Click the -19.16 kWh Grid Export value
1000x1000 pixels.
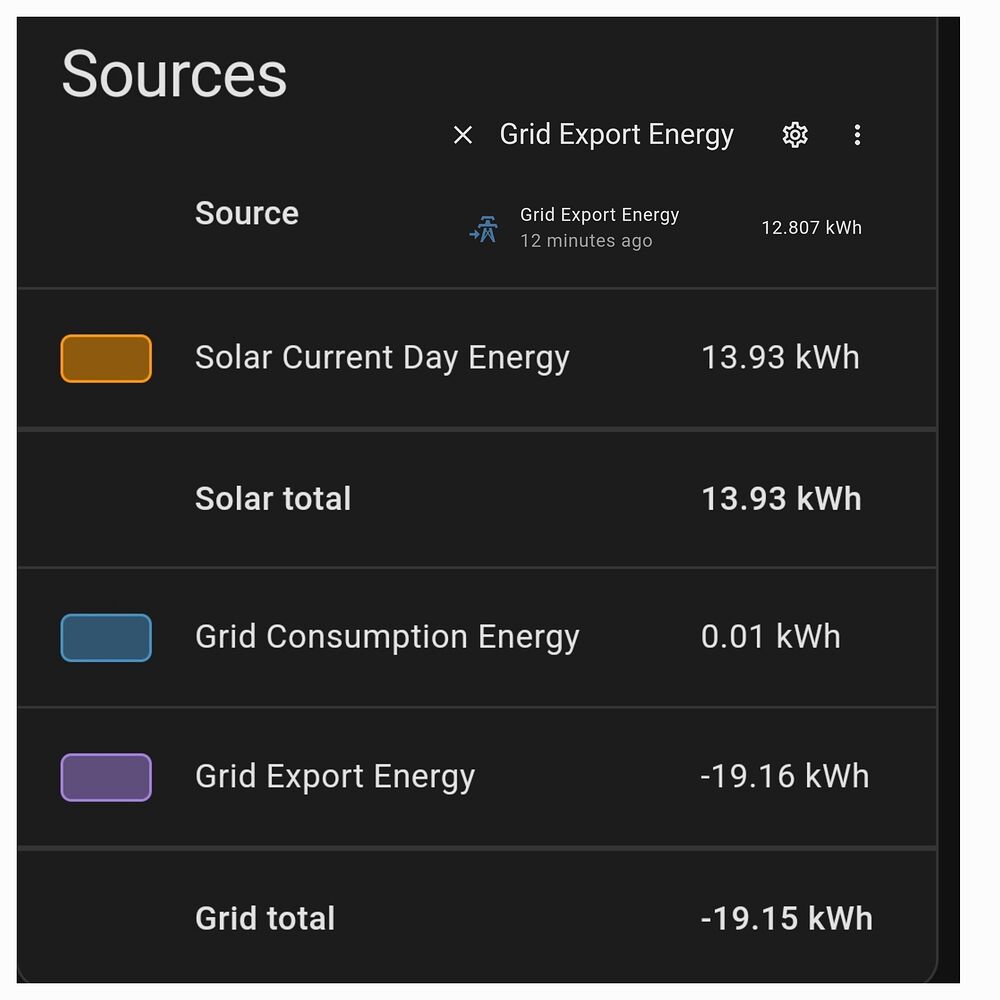[x=785, y=777]
